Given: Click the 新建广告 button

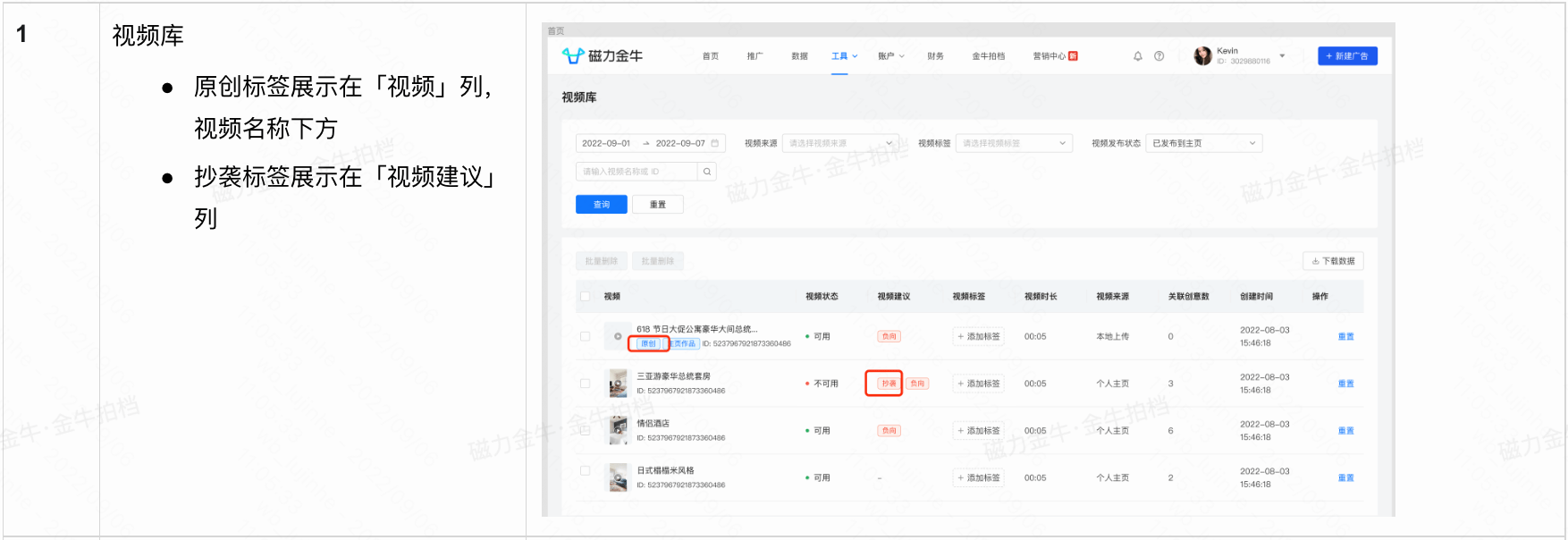Looking at the screenshot, I should pyautogui.click(x=1347, y=56).
